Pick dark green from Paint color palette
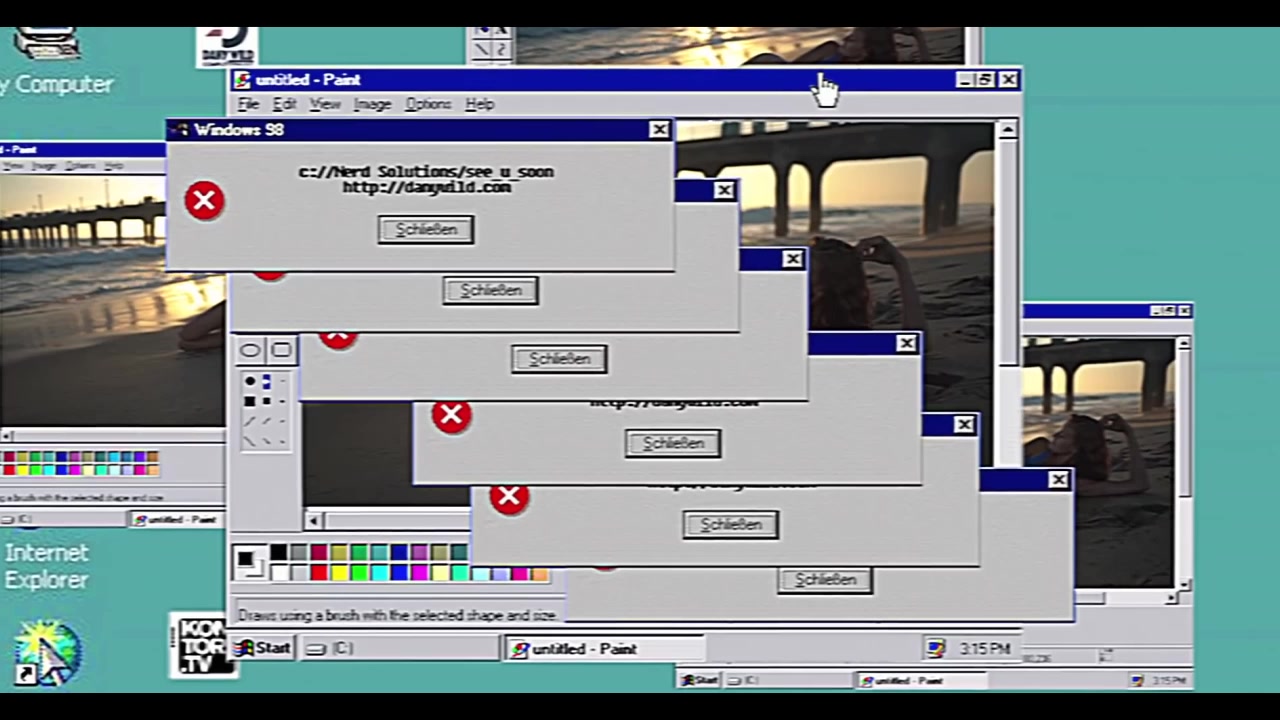 click(x=359, y=553)
